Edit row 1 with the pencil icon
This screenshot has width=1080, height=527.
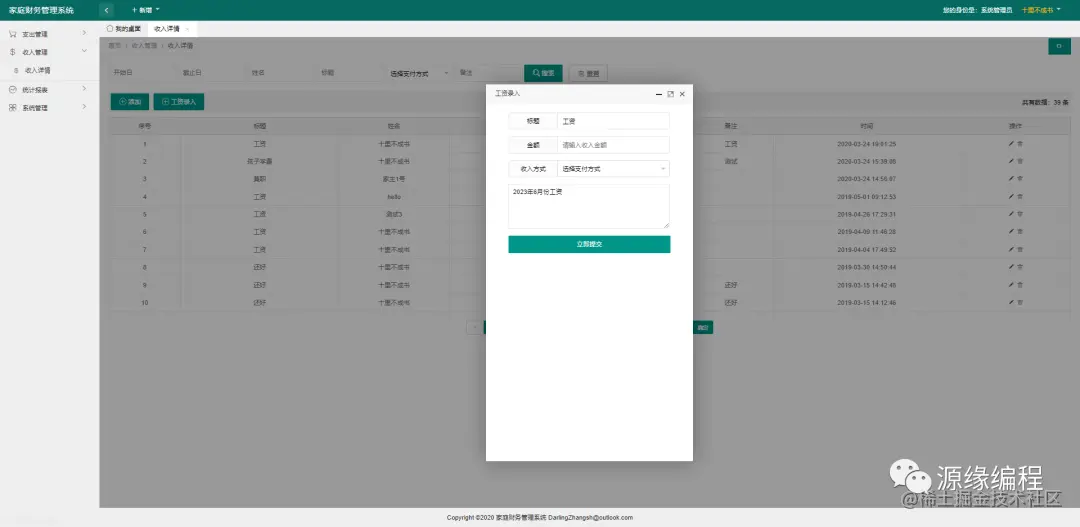click(1011, 143)
